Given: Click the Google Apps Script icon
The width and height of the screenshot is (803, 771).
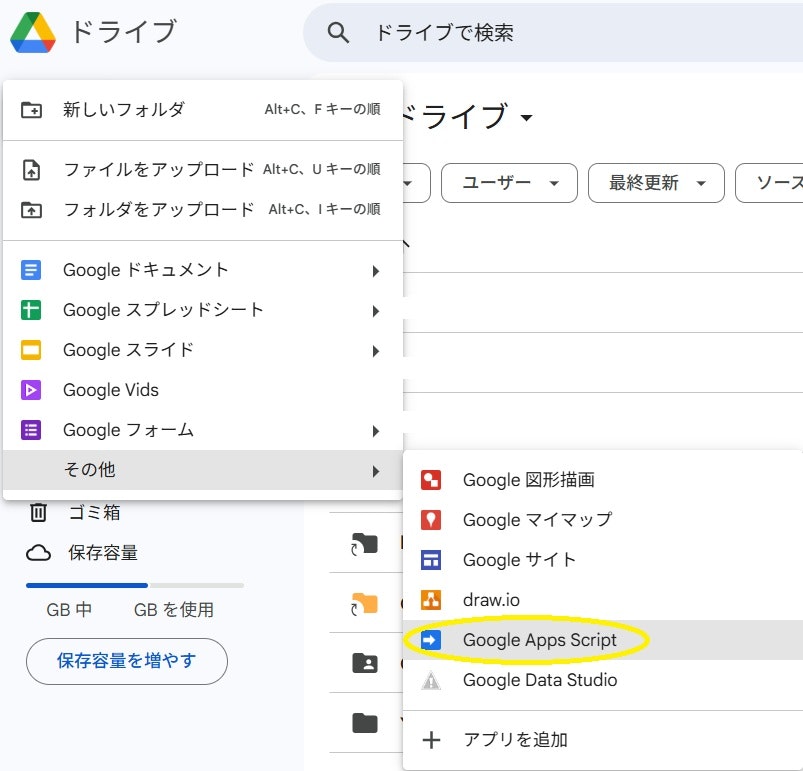Looking at the screenshot, I should click(431, 640).
